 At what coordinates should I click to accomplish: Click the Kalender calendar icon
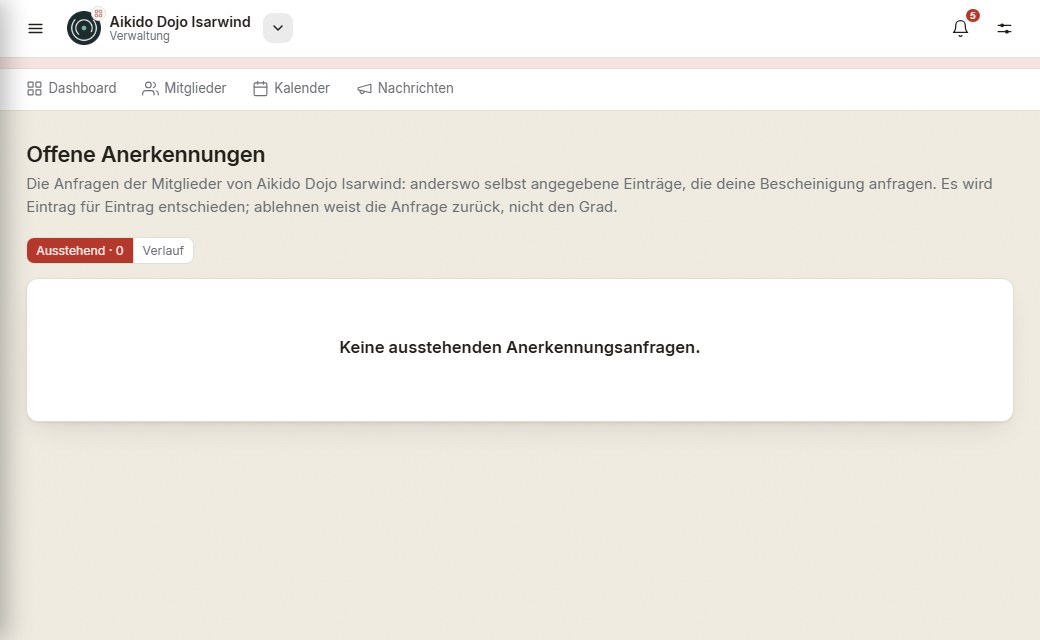[260, 88]
